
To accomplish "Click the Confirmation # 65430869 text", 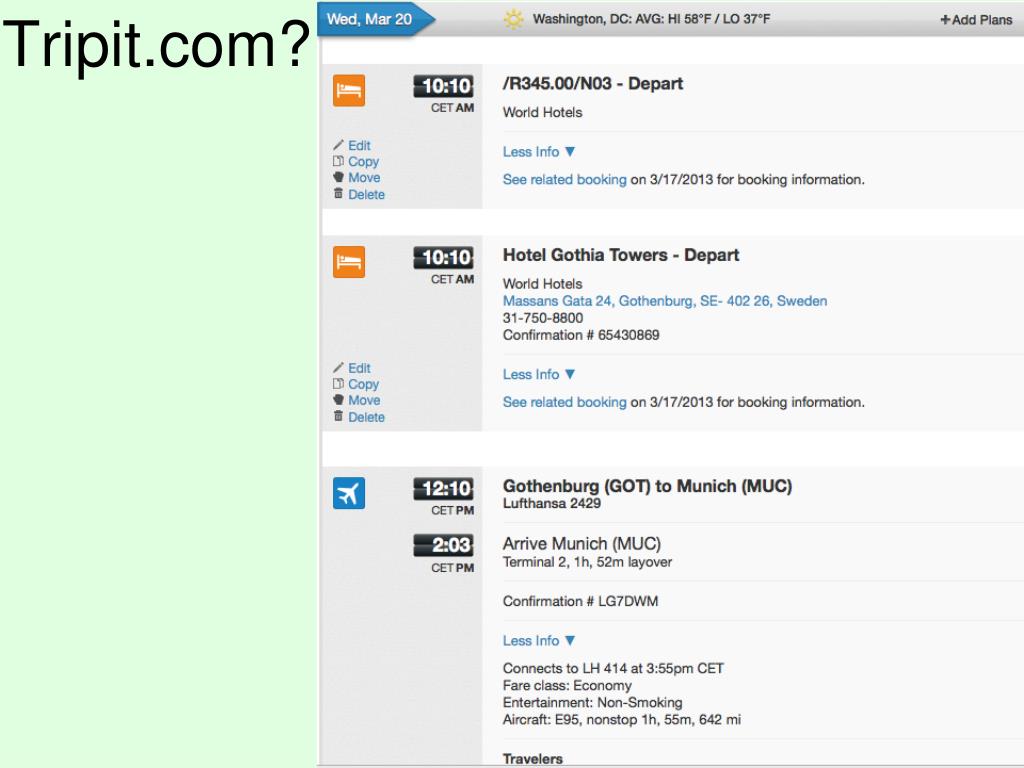I will pyautogui.click(x=581, y=335).
